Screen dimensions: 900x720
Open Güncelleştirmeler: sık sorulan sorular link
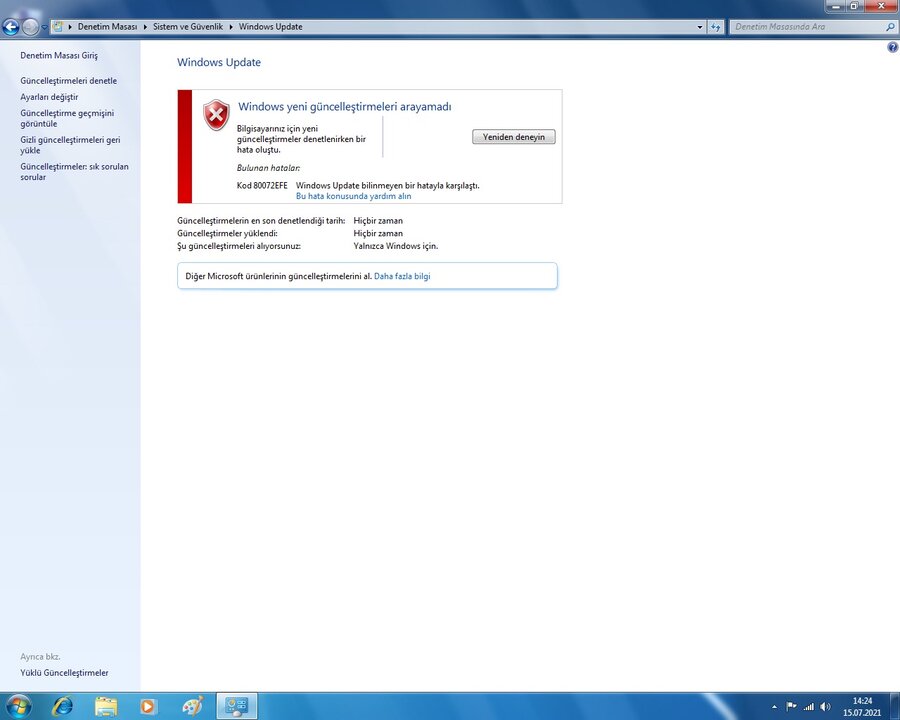74,172
